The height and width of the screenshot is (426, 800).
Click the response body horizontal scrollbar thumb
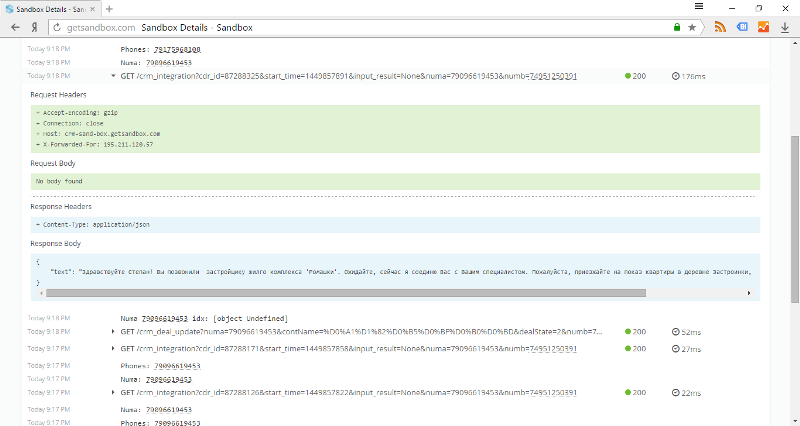[346, 293]
